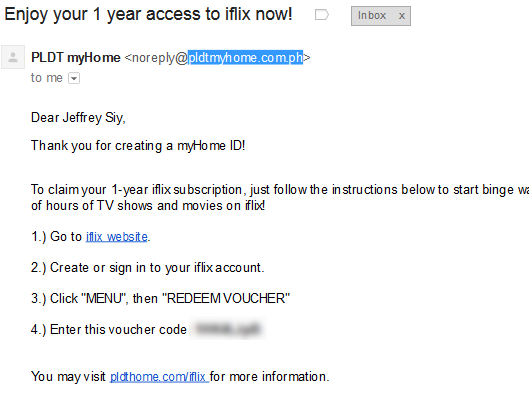Open the Inbox label tag
Image resolution: width=529 pixels, height=394 pixels.
(x=372, y=16)
